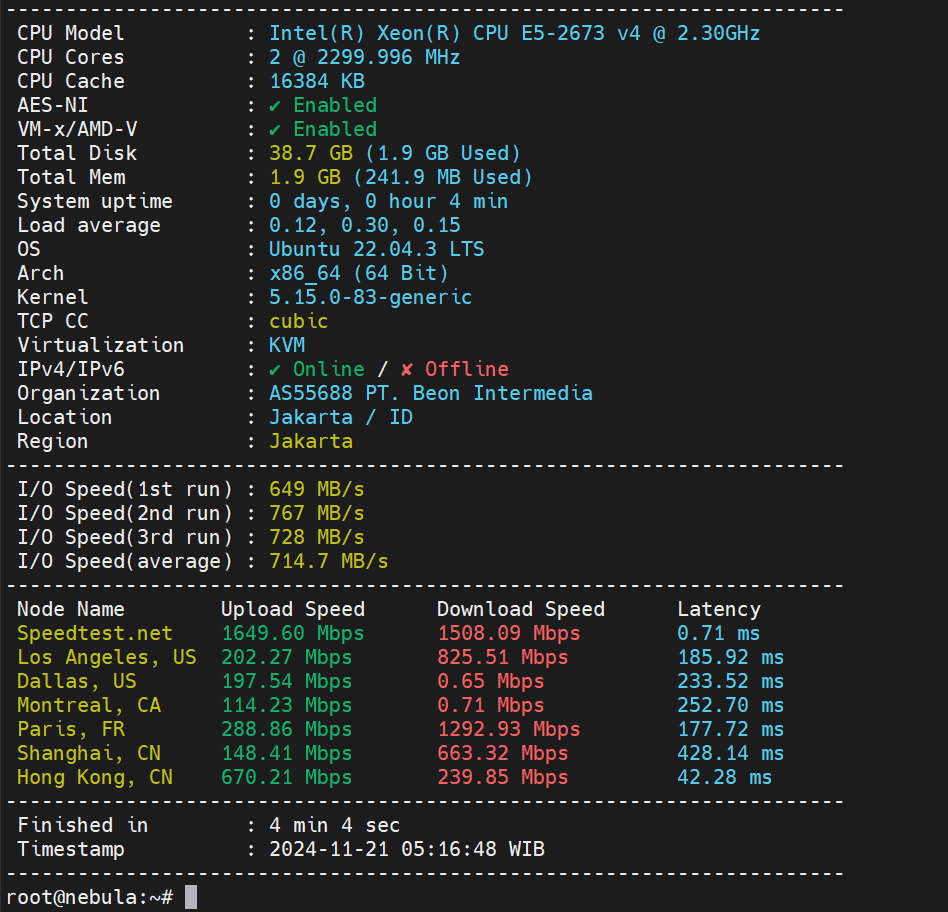Click the Upload Speed column header
The width and height of the screenshot is (948, 912).
(293, 609)
